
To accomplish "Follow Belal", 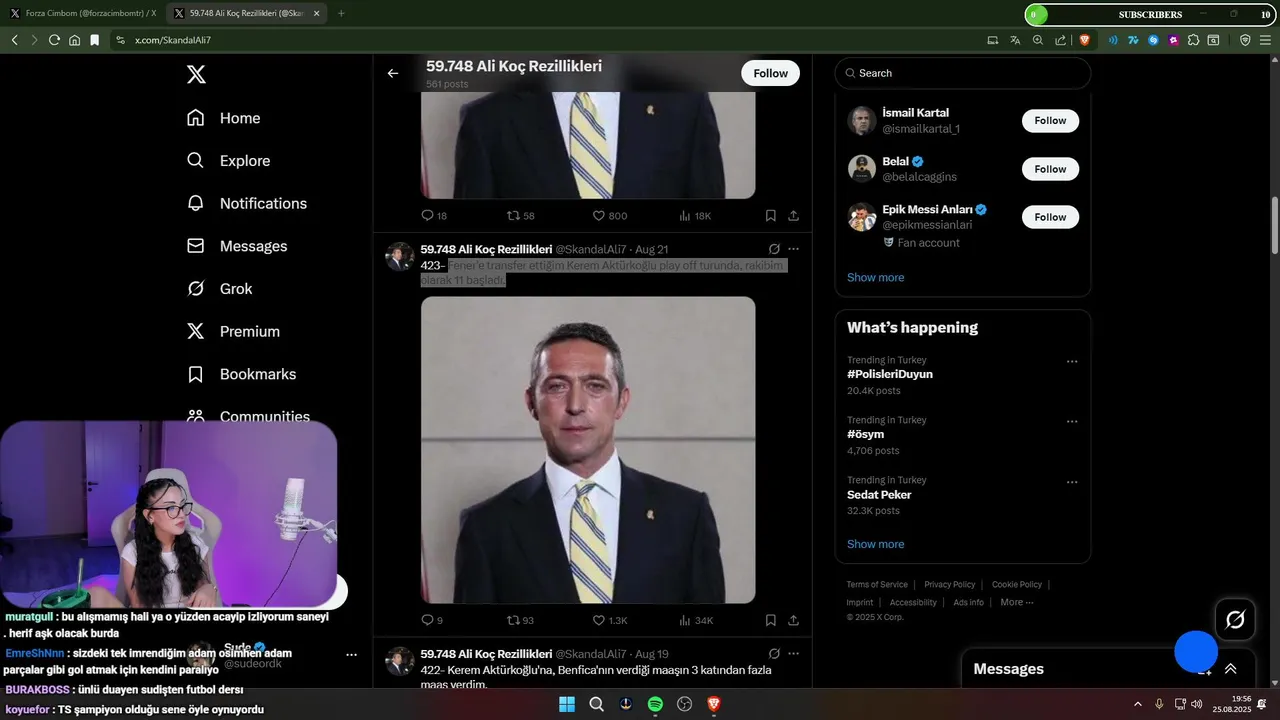I will pyautogui.click(x=1050, y=169).
